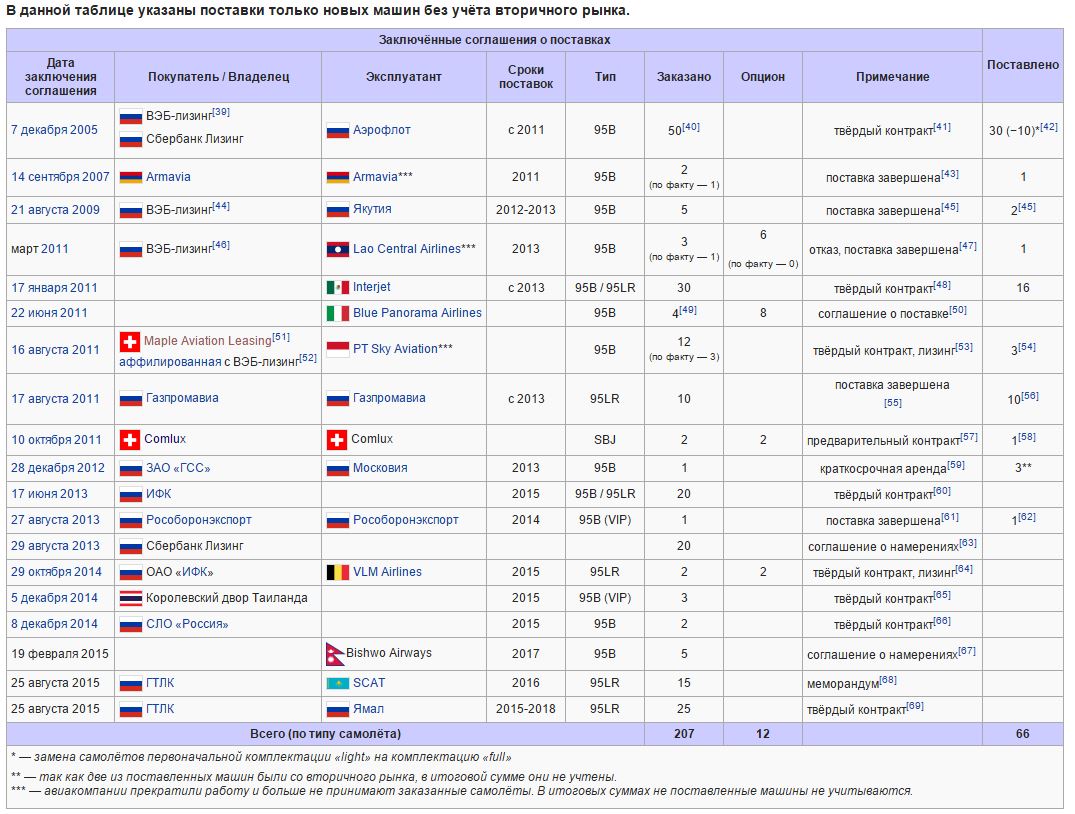
Task: Click the Поставлено column header
Action: (1022, 64)
